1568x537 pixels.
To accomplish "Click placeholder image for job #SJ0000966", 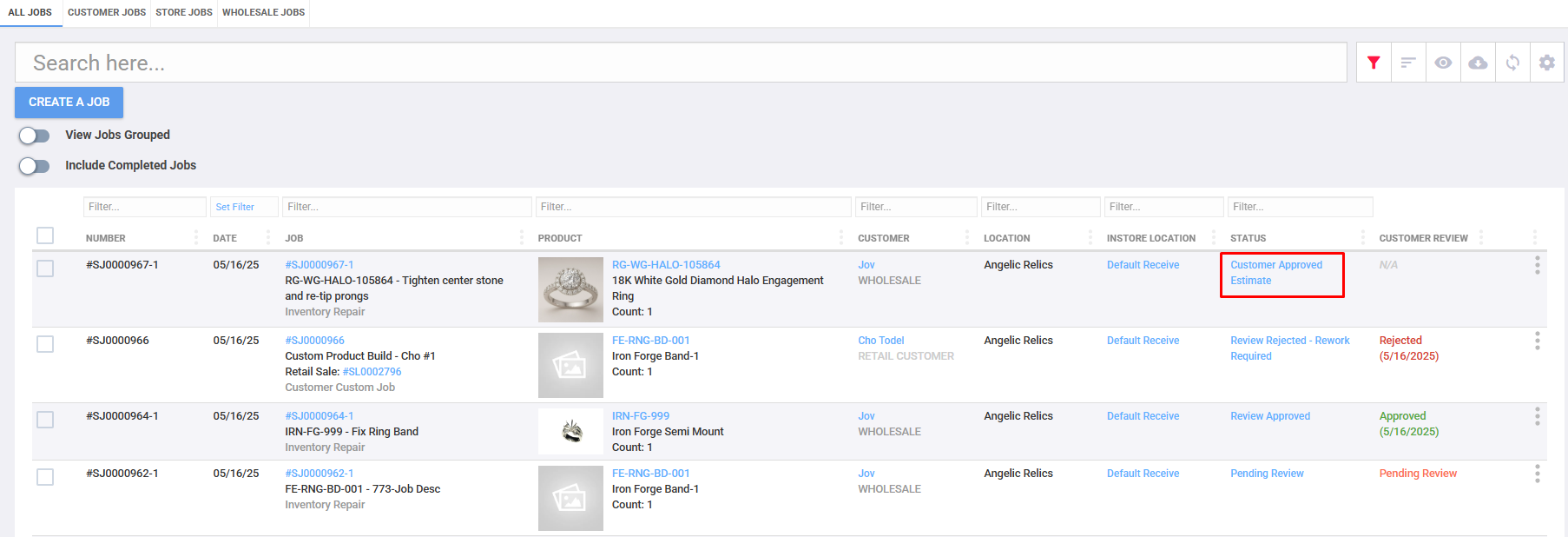I will 570,365.
